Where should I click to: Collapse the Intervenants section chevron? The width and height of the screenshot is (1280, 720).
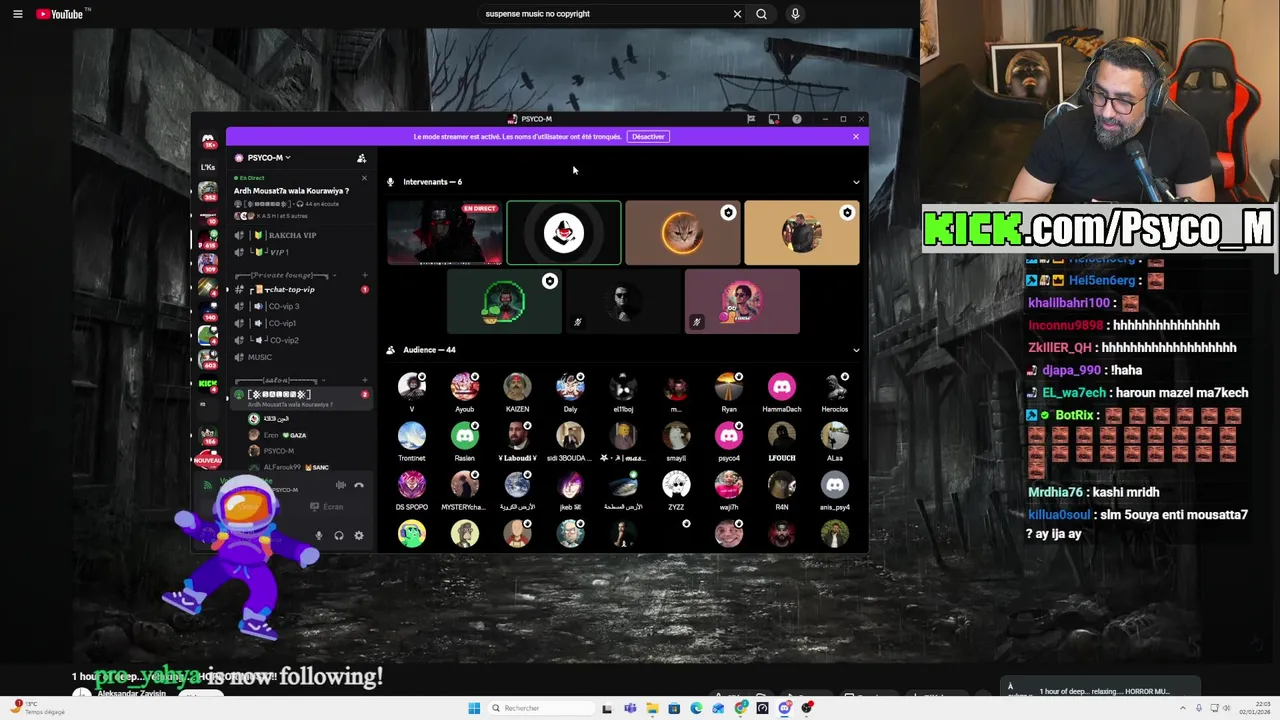[856, 182]
